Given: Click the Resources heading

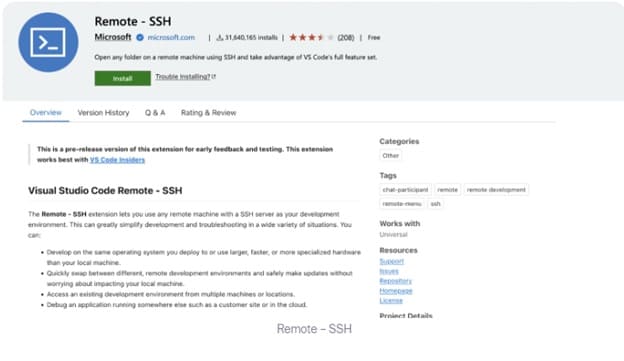Looking at the screenshot, I should click(398, 250).
